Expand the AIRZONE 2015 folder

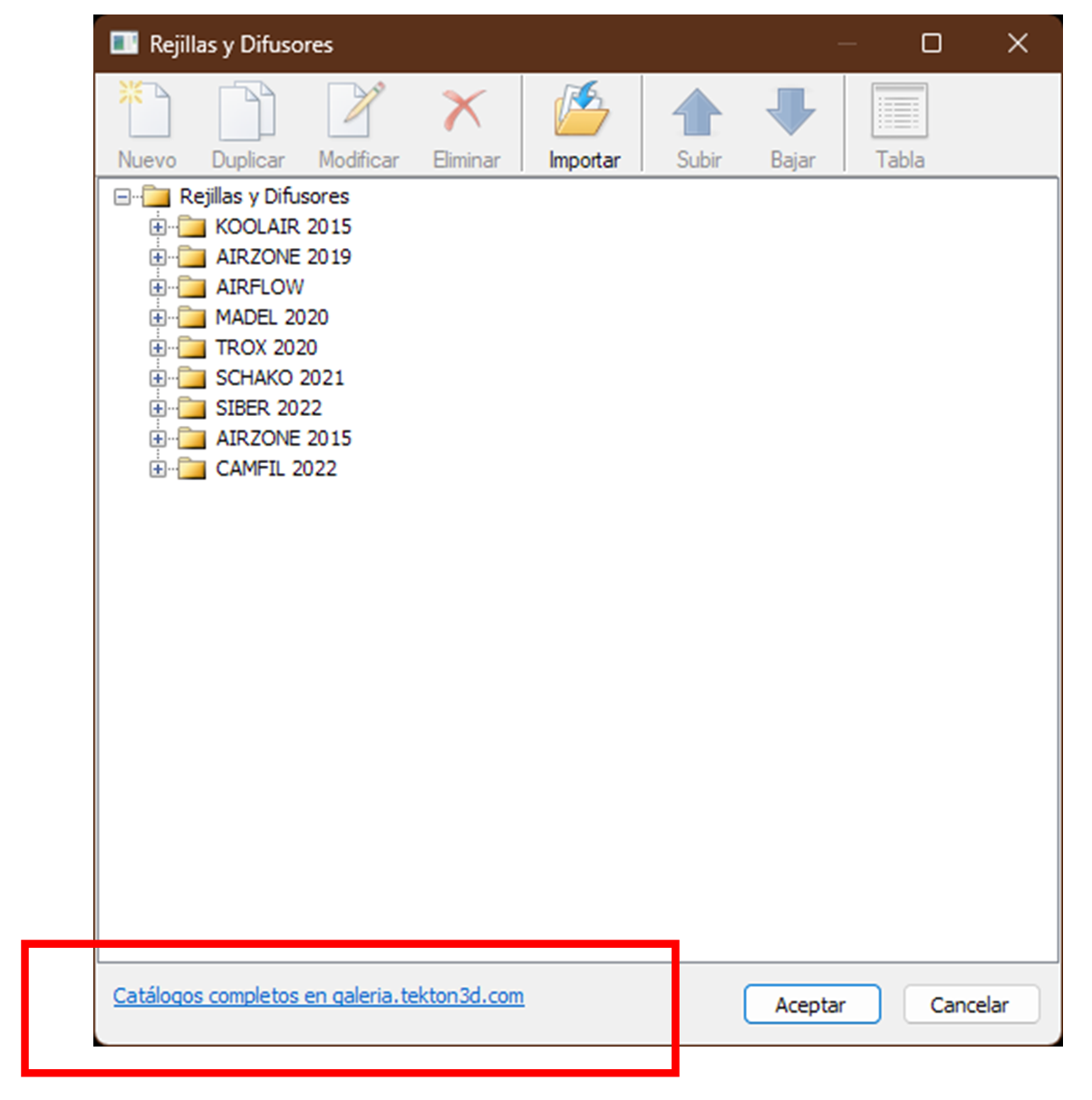click(x=158, y=439)
